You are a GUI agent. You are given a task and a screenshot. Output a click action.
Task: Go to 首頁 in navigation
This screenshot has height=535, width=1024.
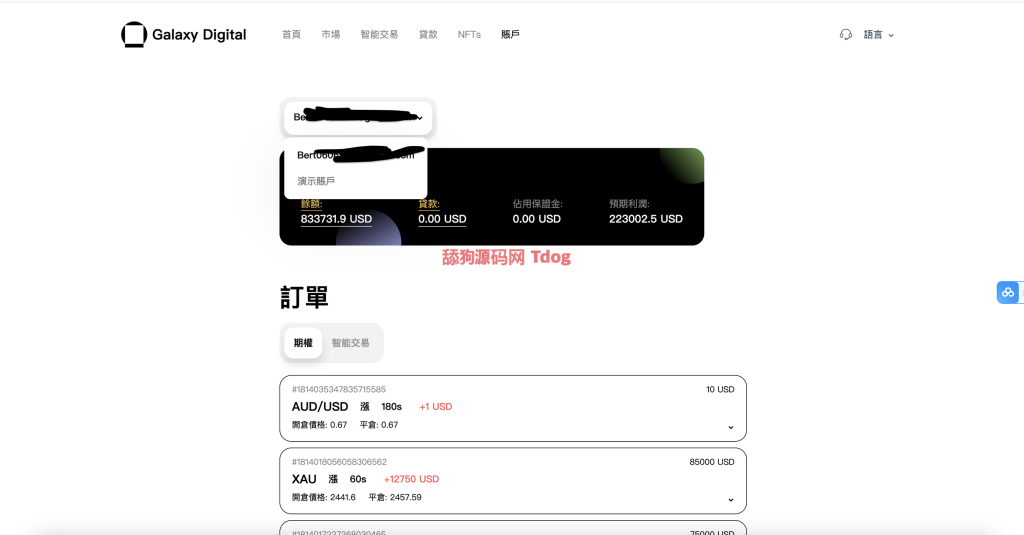tap(291, 35)
